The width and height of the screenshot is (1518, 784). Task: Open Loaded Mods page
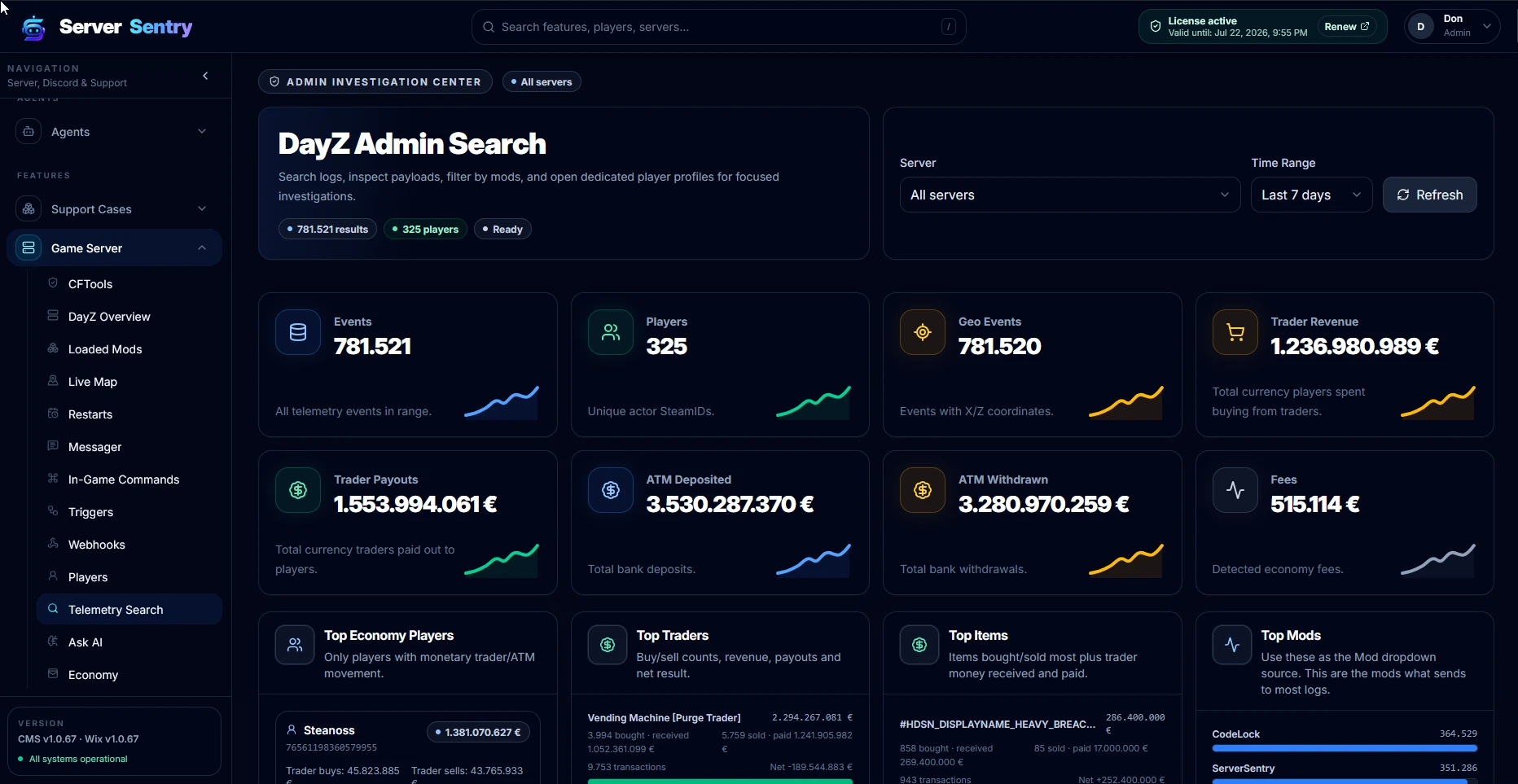pos(105,349)
